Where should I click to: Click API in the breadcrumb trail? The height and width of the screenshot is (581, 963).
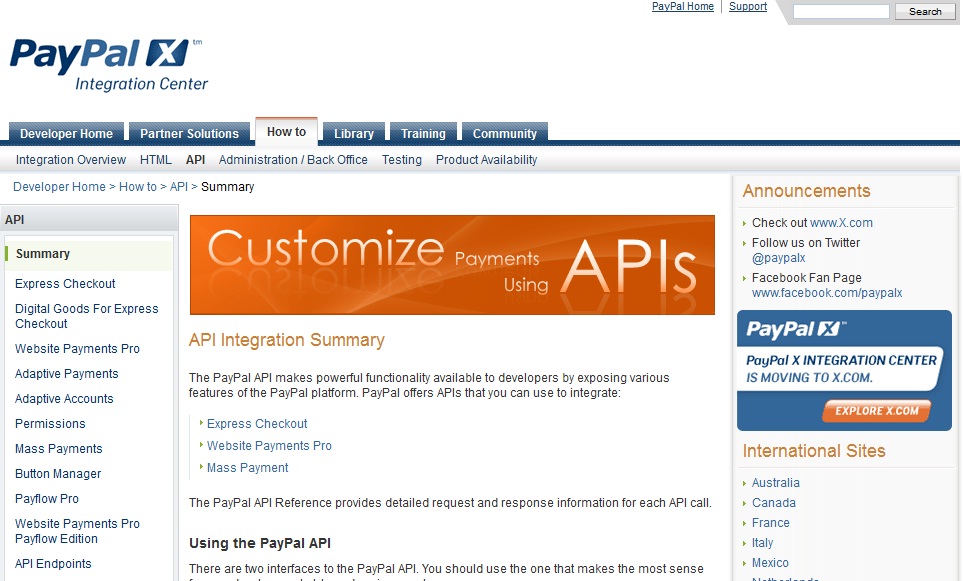pyautogui.click(x=179, y=187)
